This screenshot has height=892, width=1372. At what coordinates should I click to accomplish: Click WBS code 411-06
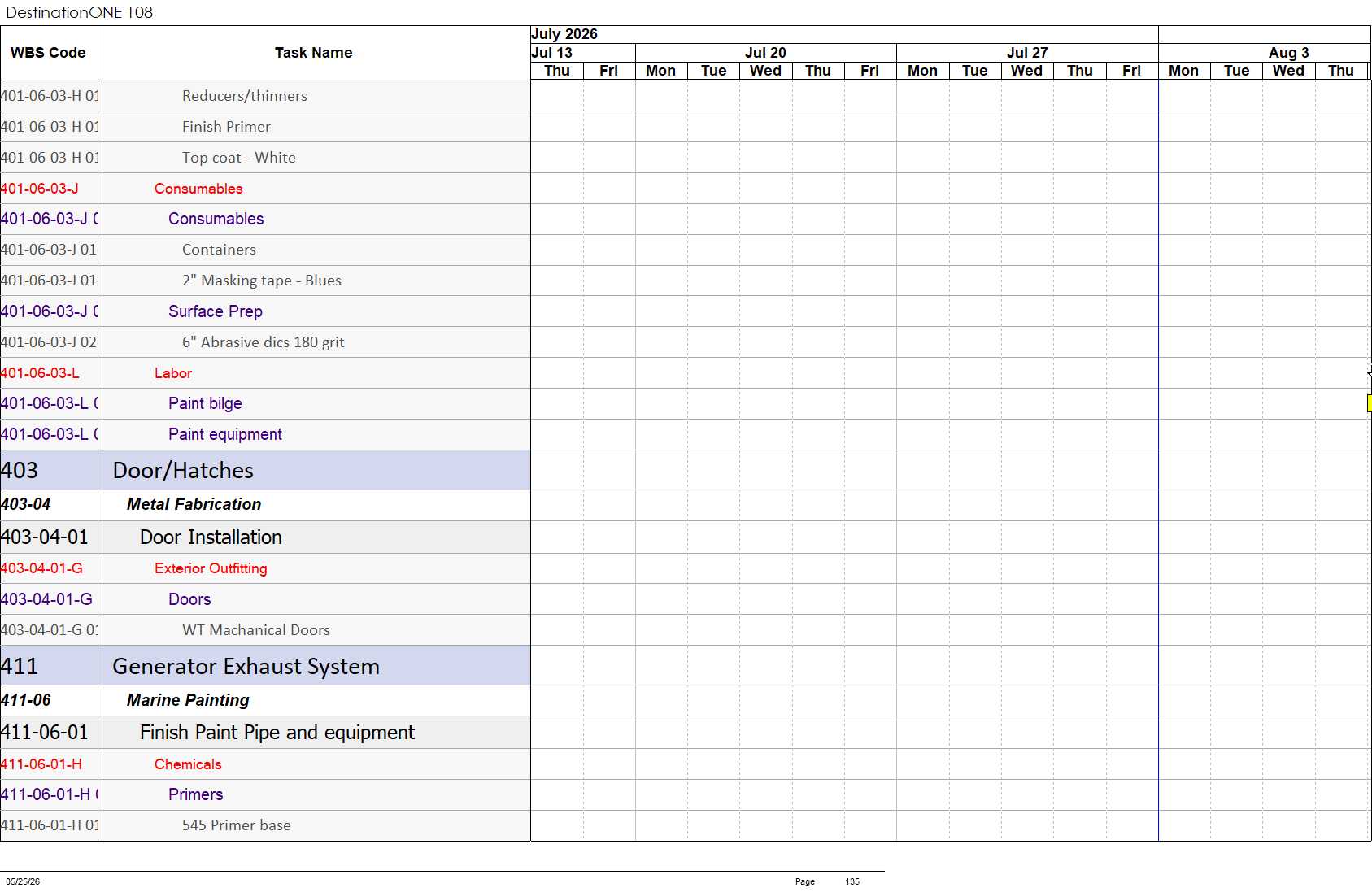tap(26, 700)
